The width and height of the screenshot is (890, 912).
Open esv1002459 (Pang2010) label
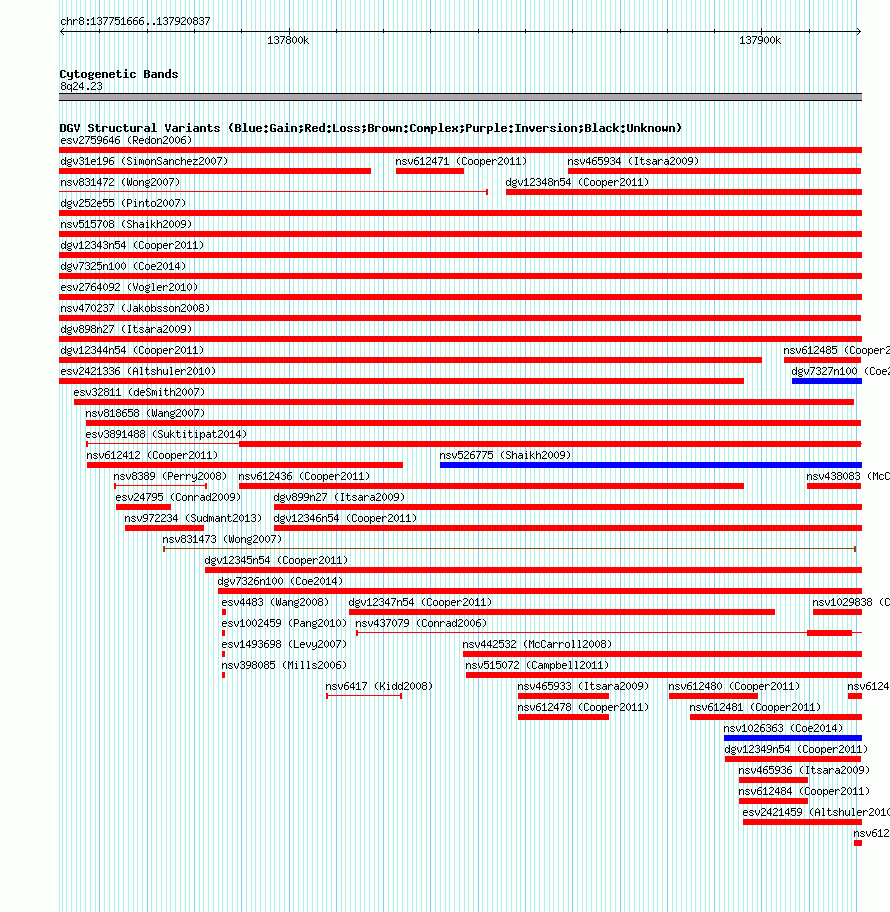click(284, 622)
